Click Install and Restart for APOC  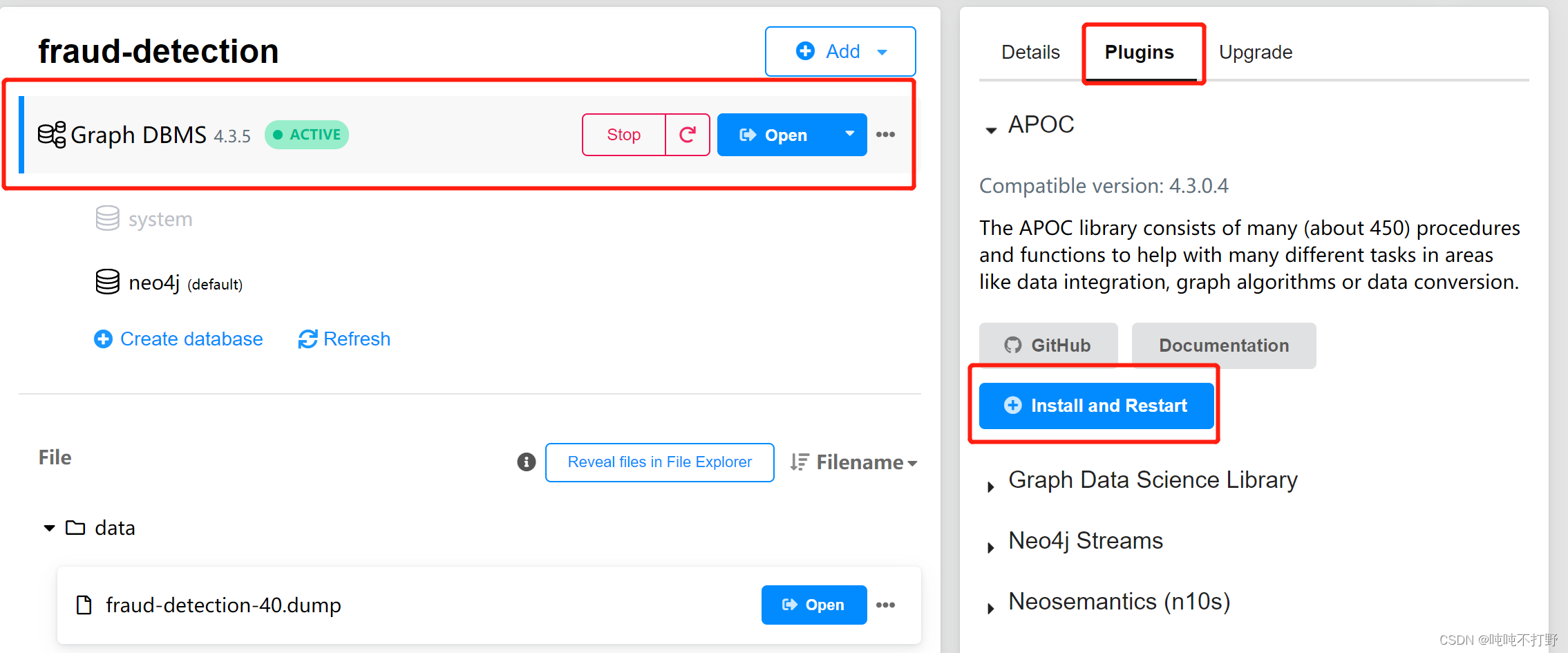[x=1096, y=406]
